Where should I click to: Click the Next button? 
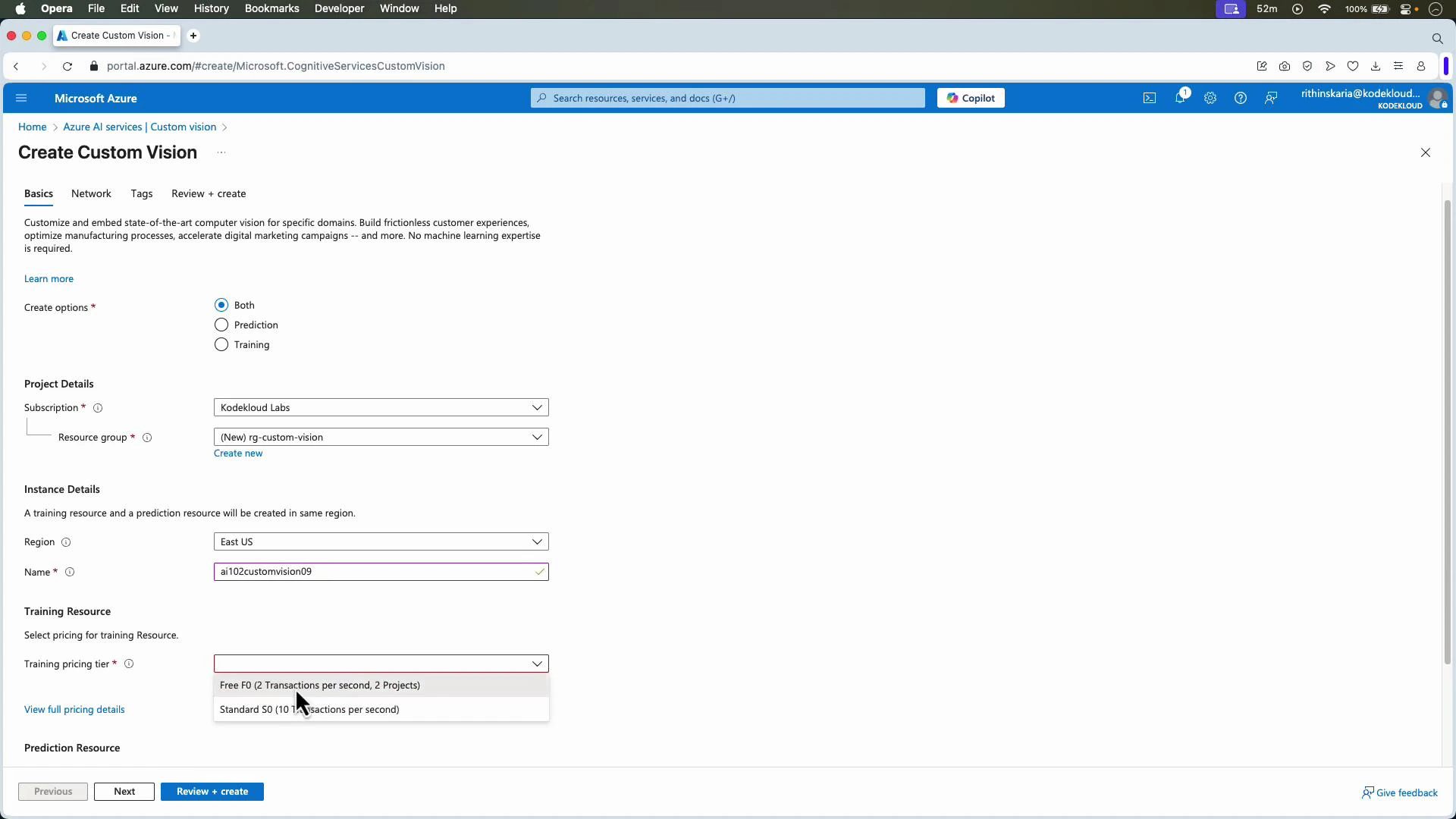coord(124,792)
